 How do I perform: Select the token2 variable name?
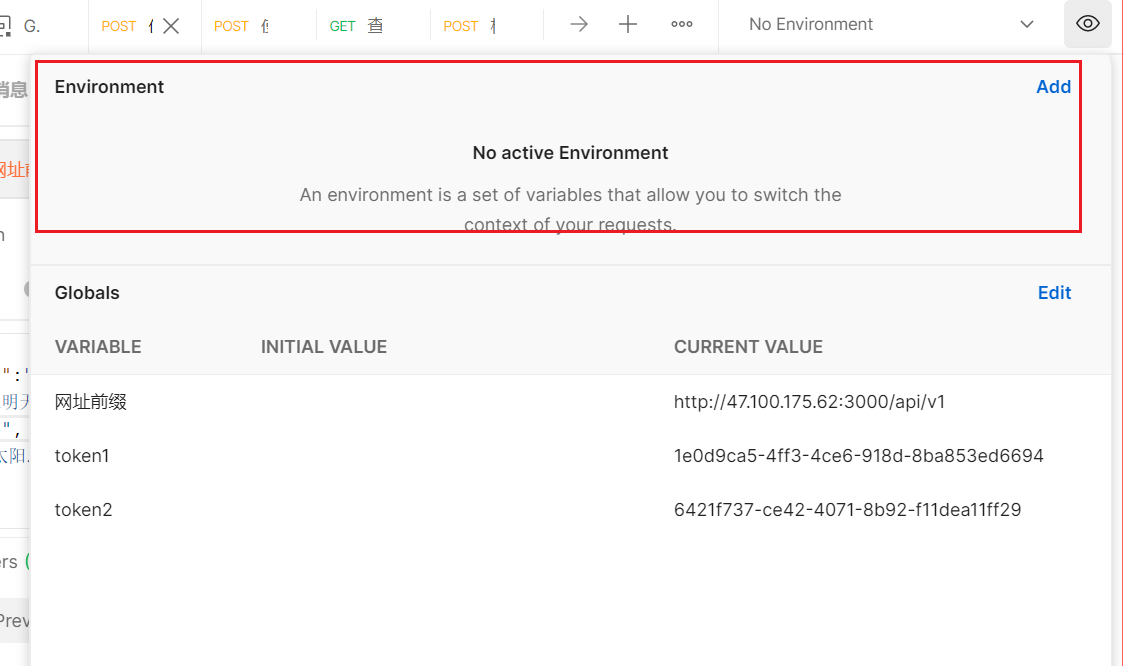[x=83, y=510]
